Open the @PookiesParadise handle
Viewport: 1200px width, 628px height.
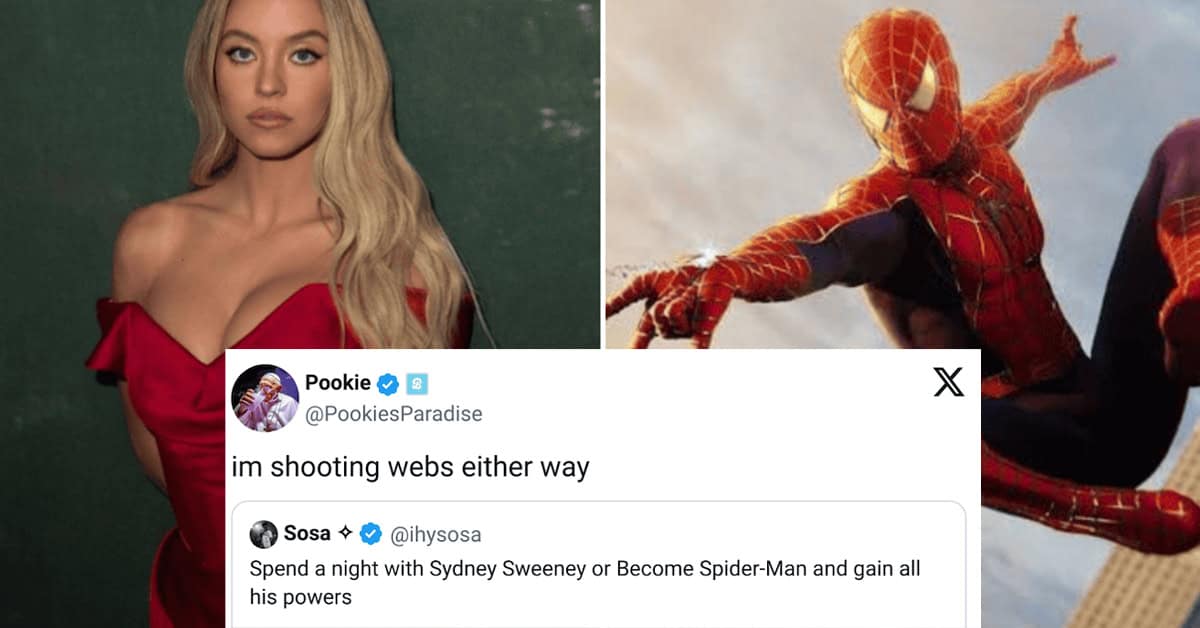(x=394, y=414)
